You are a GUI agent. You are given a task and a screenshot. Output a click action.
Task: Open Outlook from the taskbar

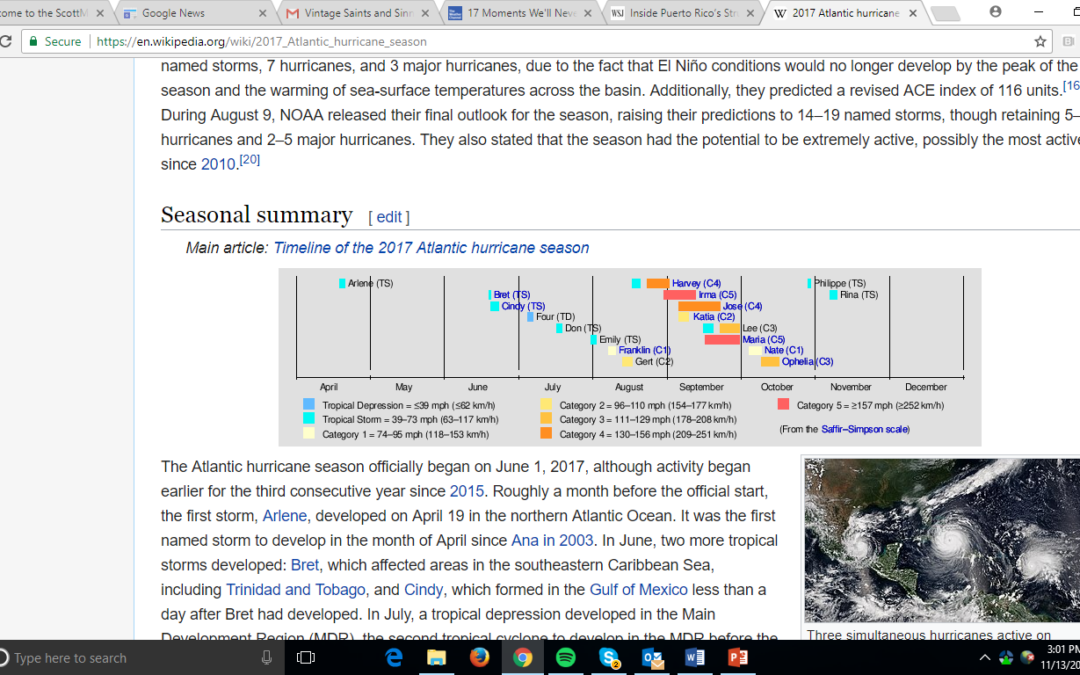click(652, 657)
